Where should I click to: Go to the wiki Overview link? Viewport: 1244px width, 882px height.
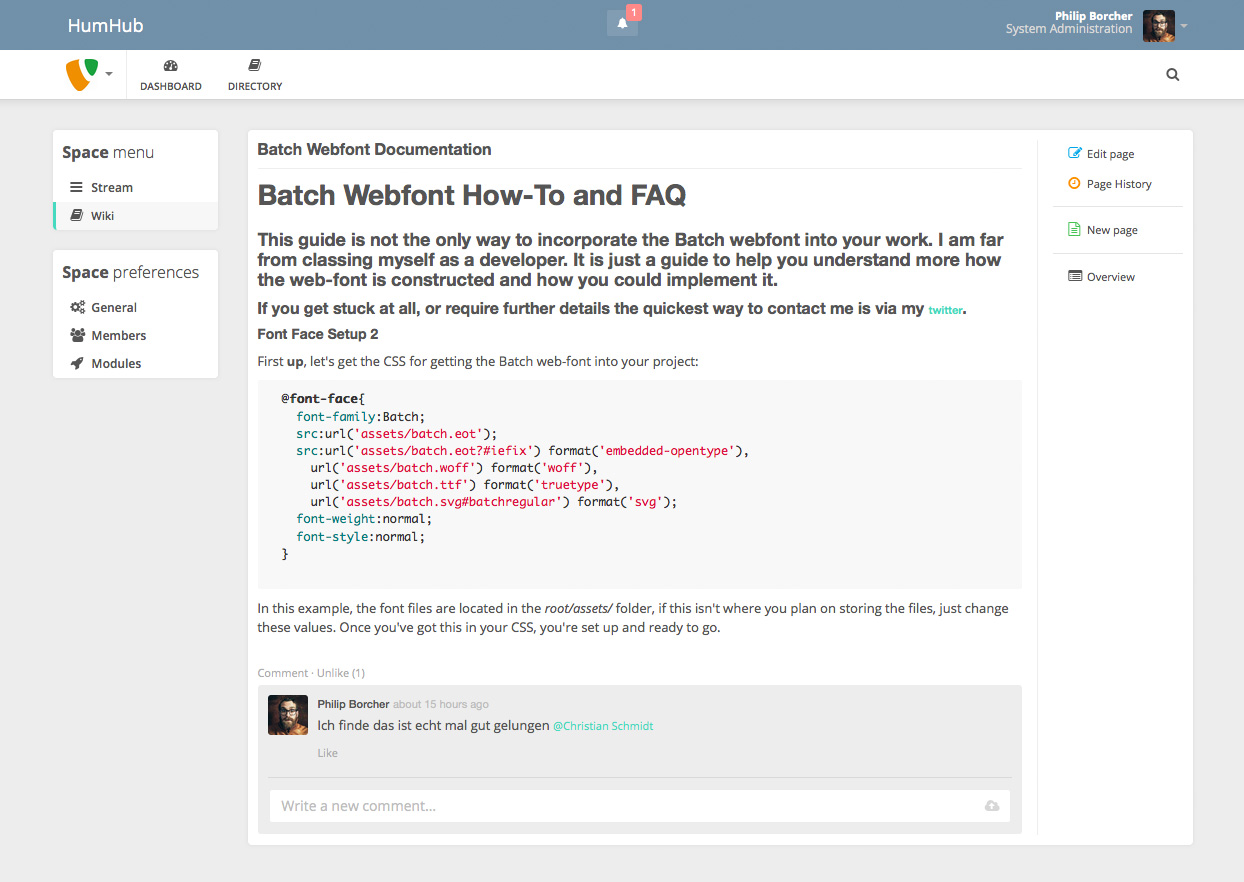1111,277
